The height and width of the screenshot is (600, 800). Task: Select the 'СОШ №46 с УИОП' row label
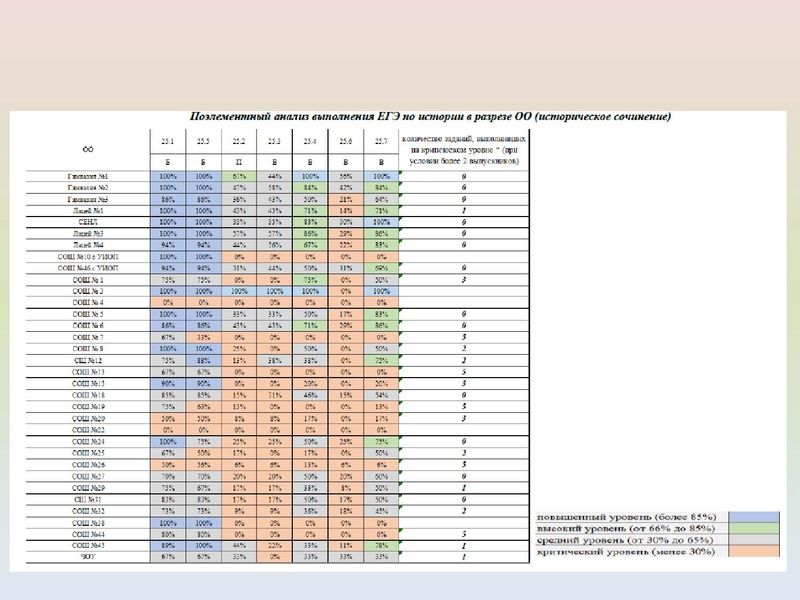click(x=82, y=268)
